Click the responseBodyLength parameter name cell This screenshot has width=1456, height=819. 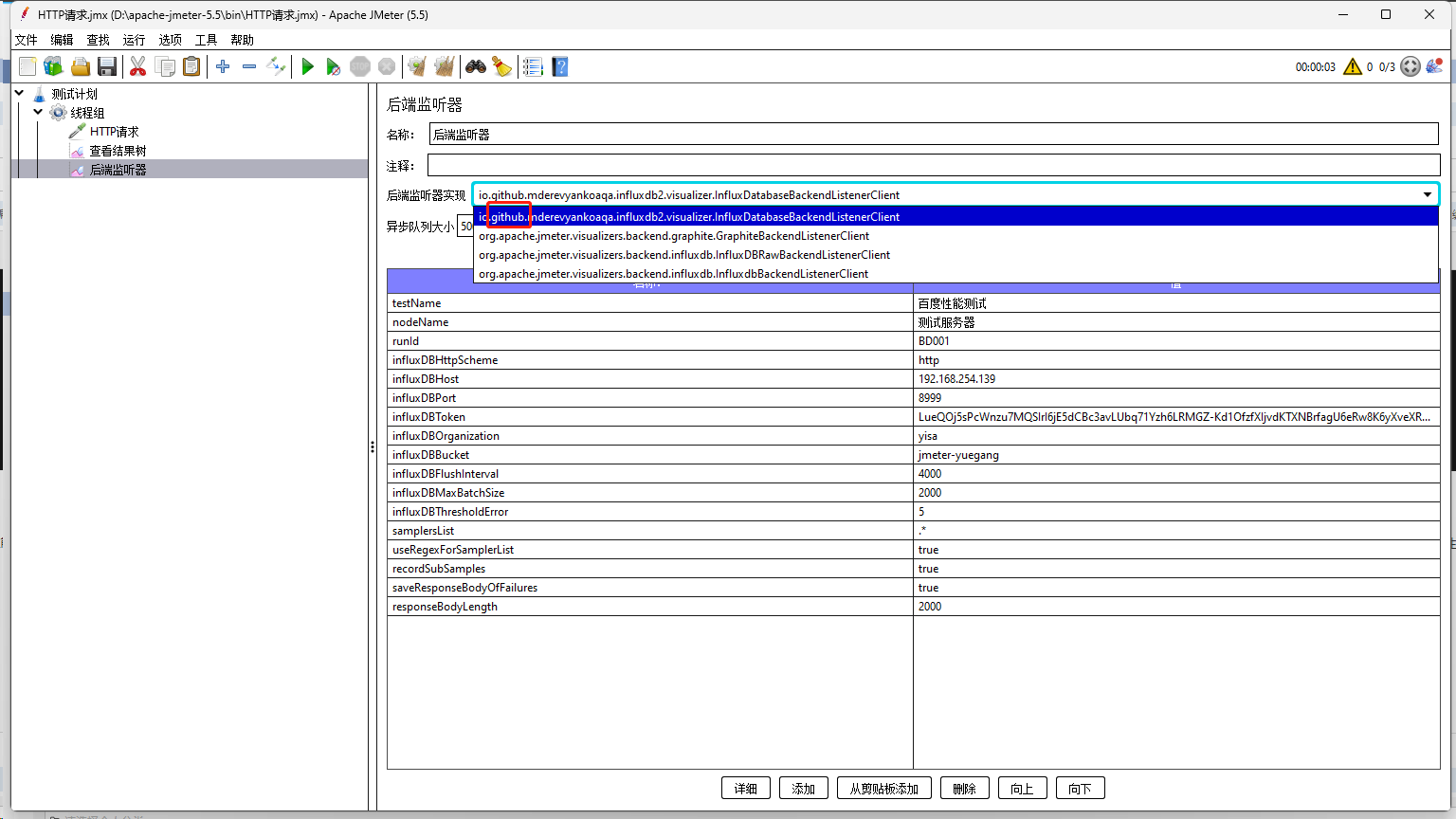click(650, 607)
